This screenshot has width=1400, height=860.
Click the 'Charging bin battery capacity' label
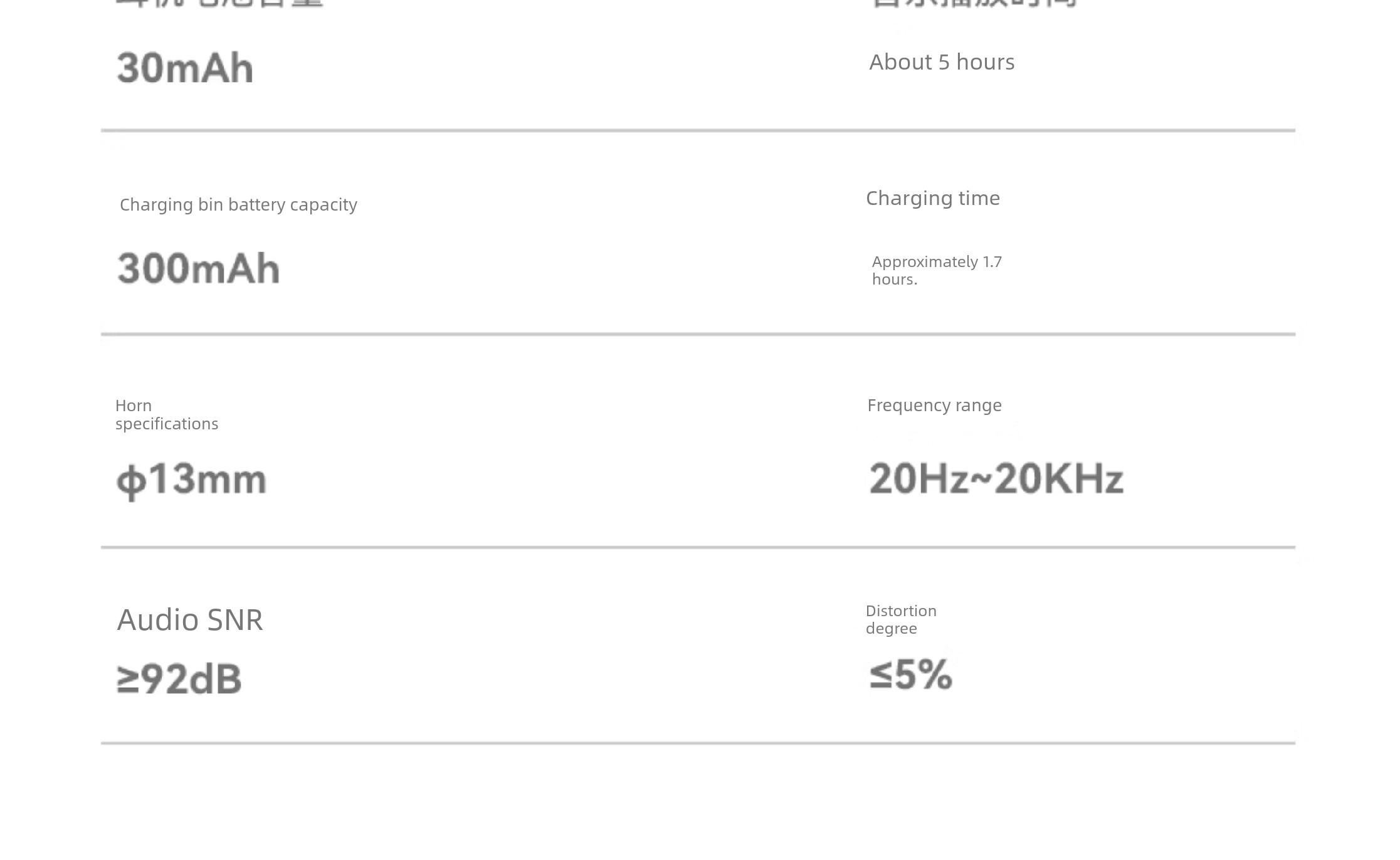click(238, 205)
